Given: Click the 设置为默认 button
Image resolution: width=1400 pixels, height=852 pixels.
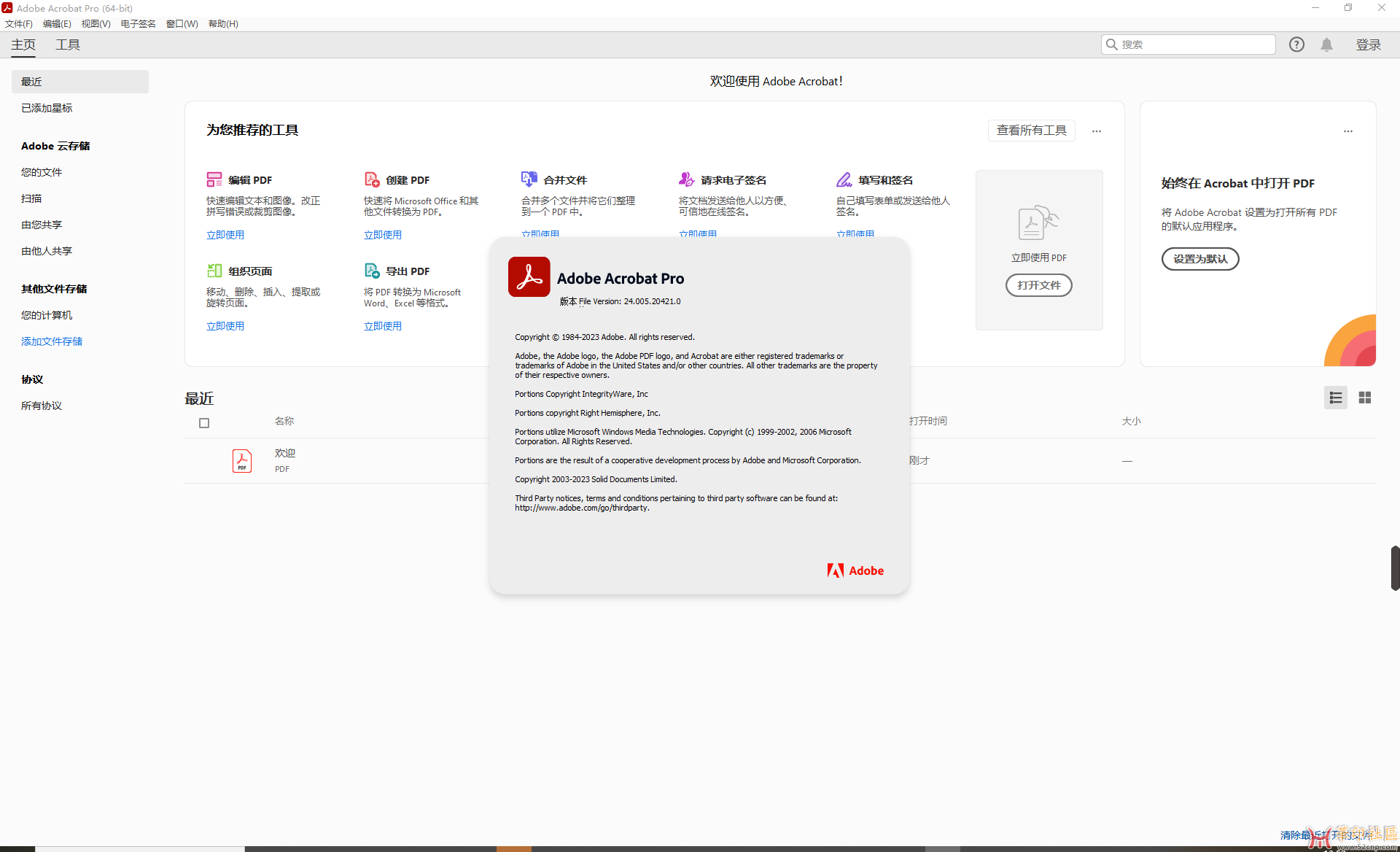Looking at the screenshot, I should pyautogui.click(x=1199, y=259).
